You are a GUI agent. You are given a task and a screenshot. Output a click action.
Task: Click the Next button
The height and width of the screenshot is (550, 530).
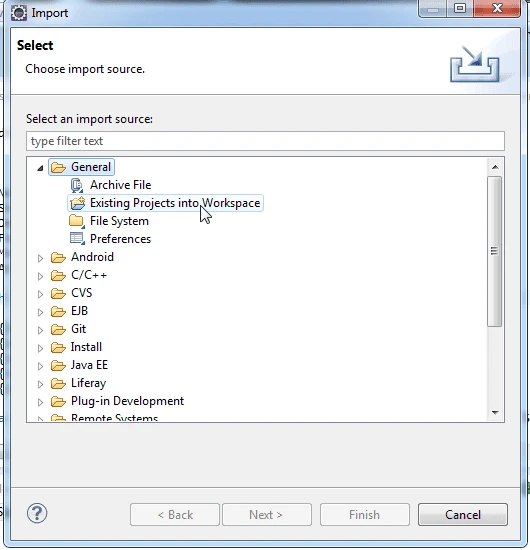coord(267,515)
